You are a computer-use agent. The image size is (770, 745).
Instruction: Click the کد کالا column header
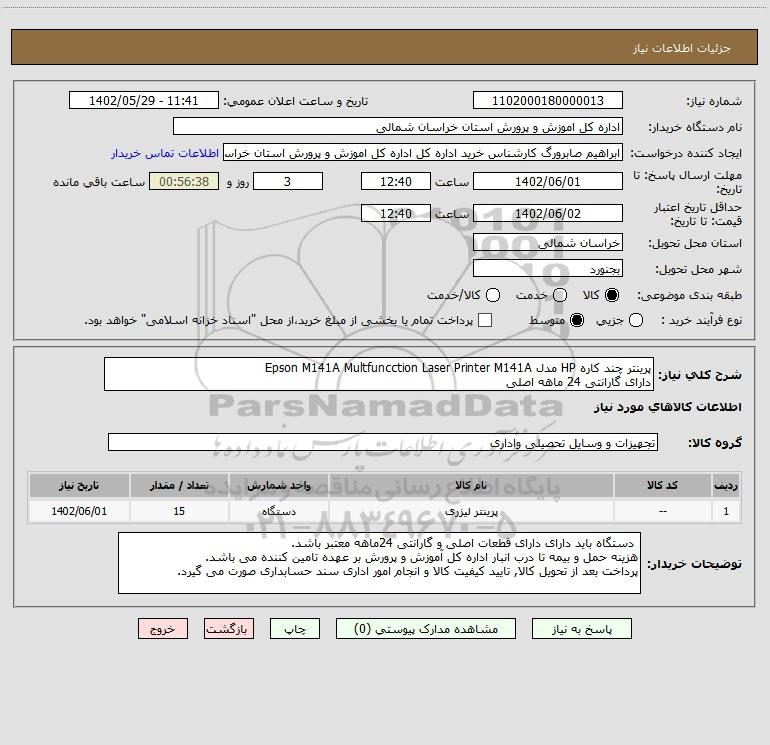point(662,485)
